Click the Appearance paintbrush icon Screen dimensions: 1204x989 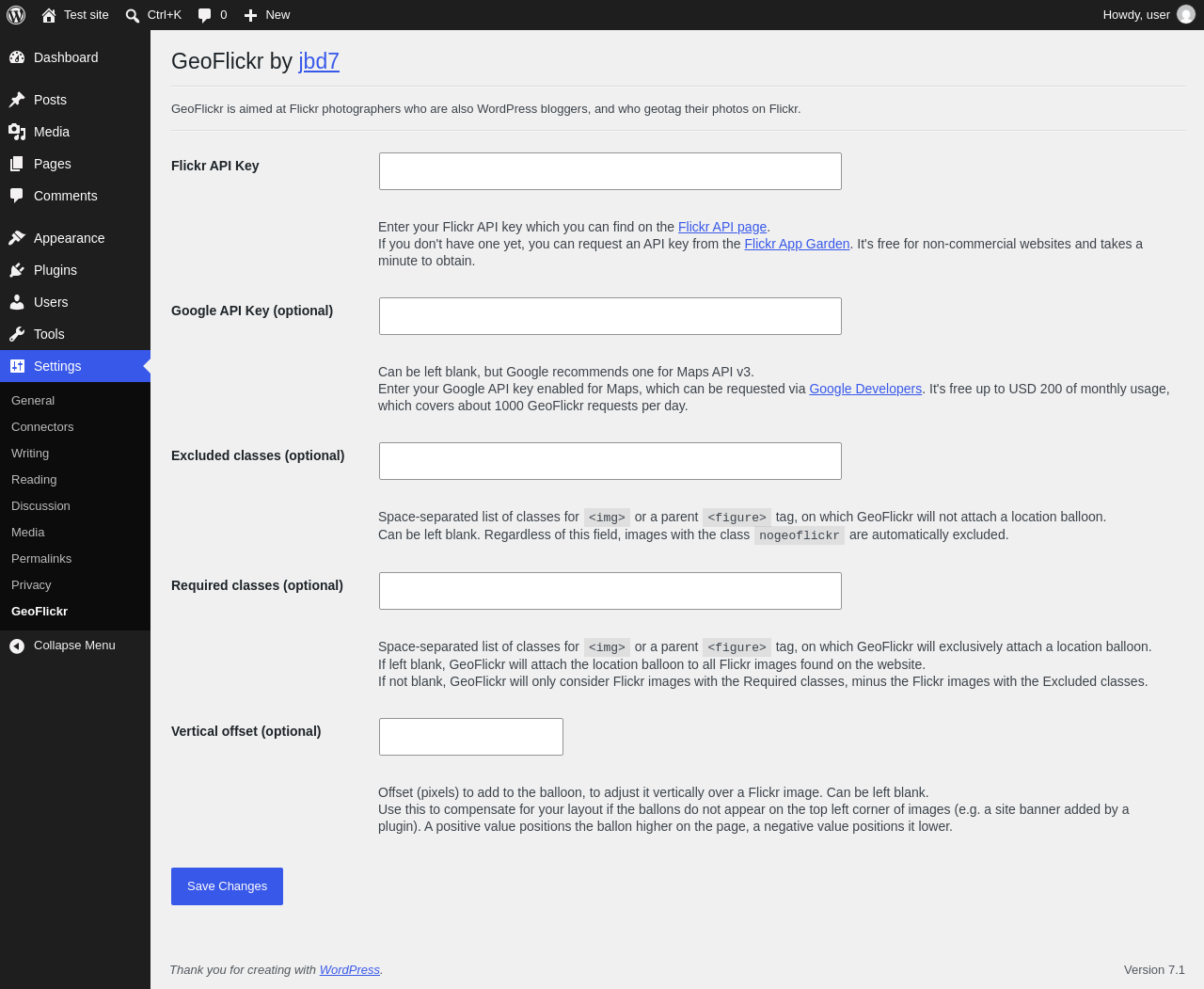pos(17,238)
